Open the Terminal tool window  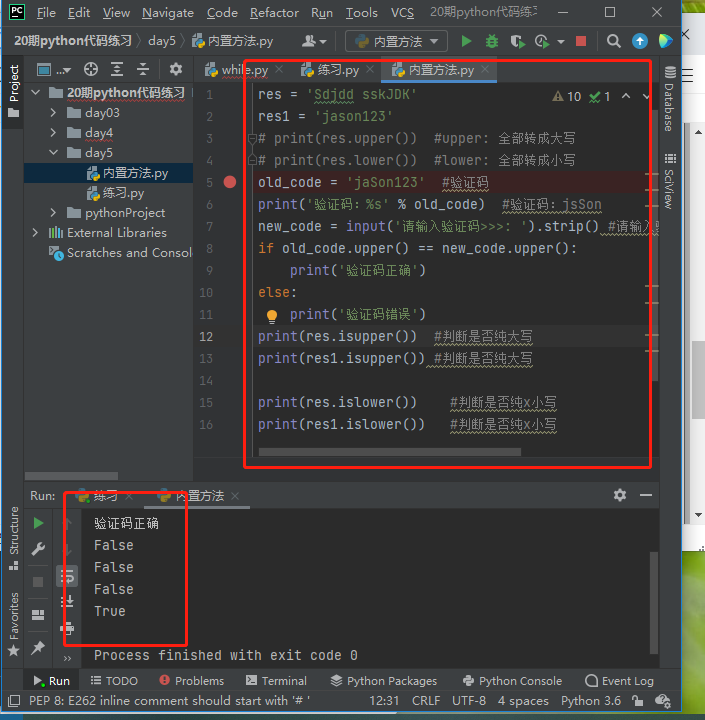[x=276, y=681]
